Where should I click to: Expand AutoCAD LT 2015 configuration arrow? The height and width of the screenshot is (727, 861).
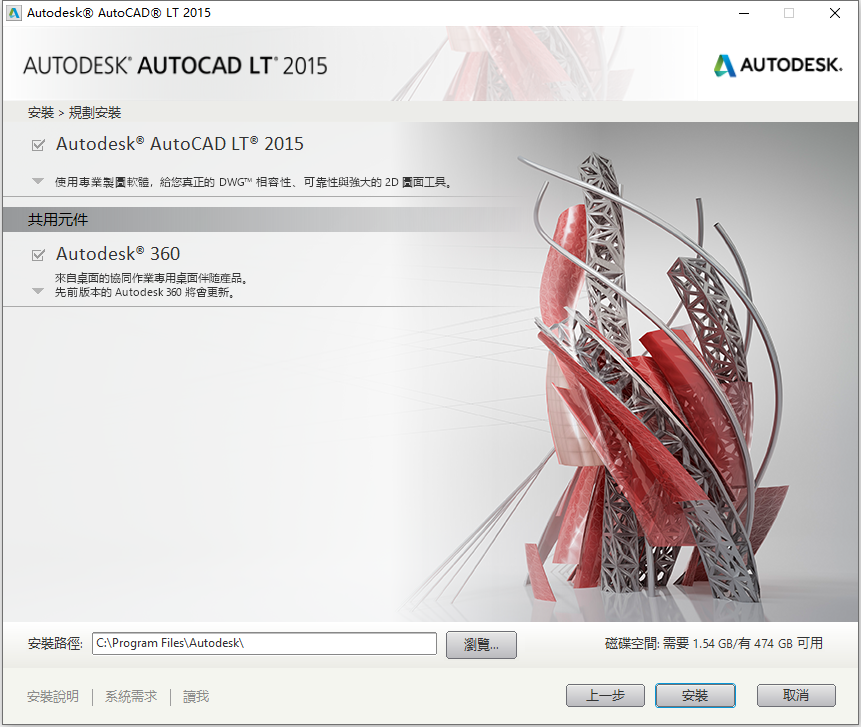tap(38, 181)
